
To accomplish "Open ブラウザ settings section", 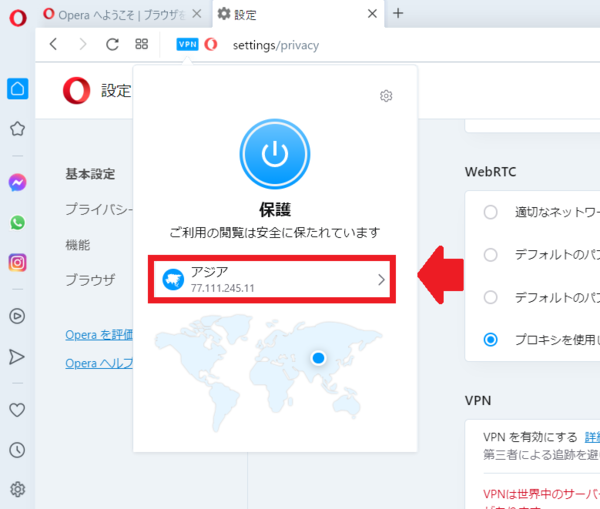I will pyautogui.click(x=90, y=280).
